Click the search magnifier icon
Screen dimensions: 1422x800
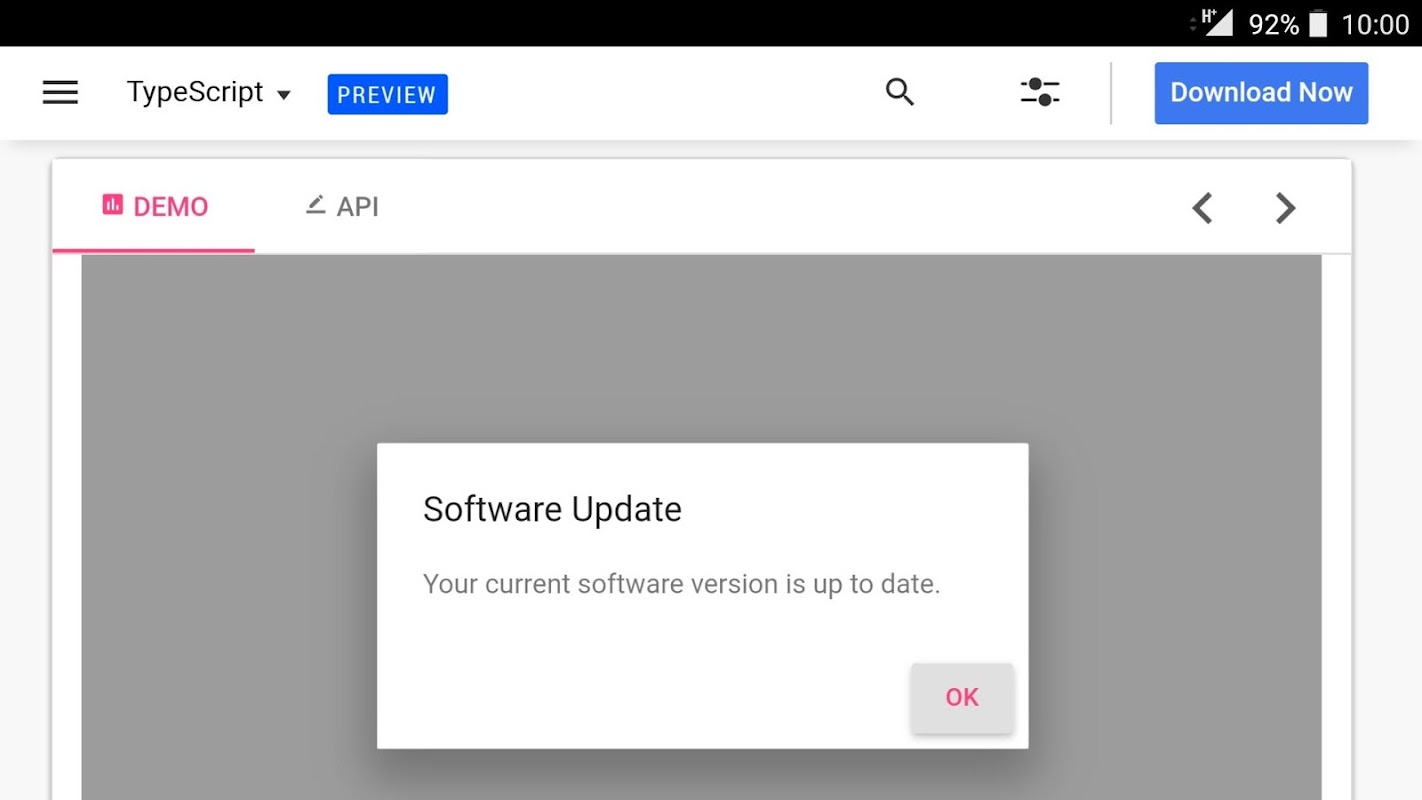(x=900, y=92)
